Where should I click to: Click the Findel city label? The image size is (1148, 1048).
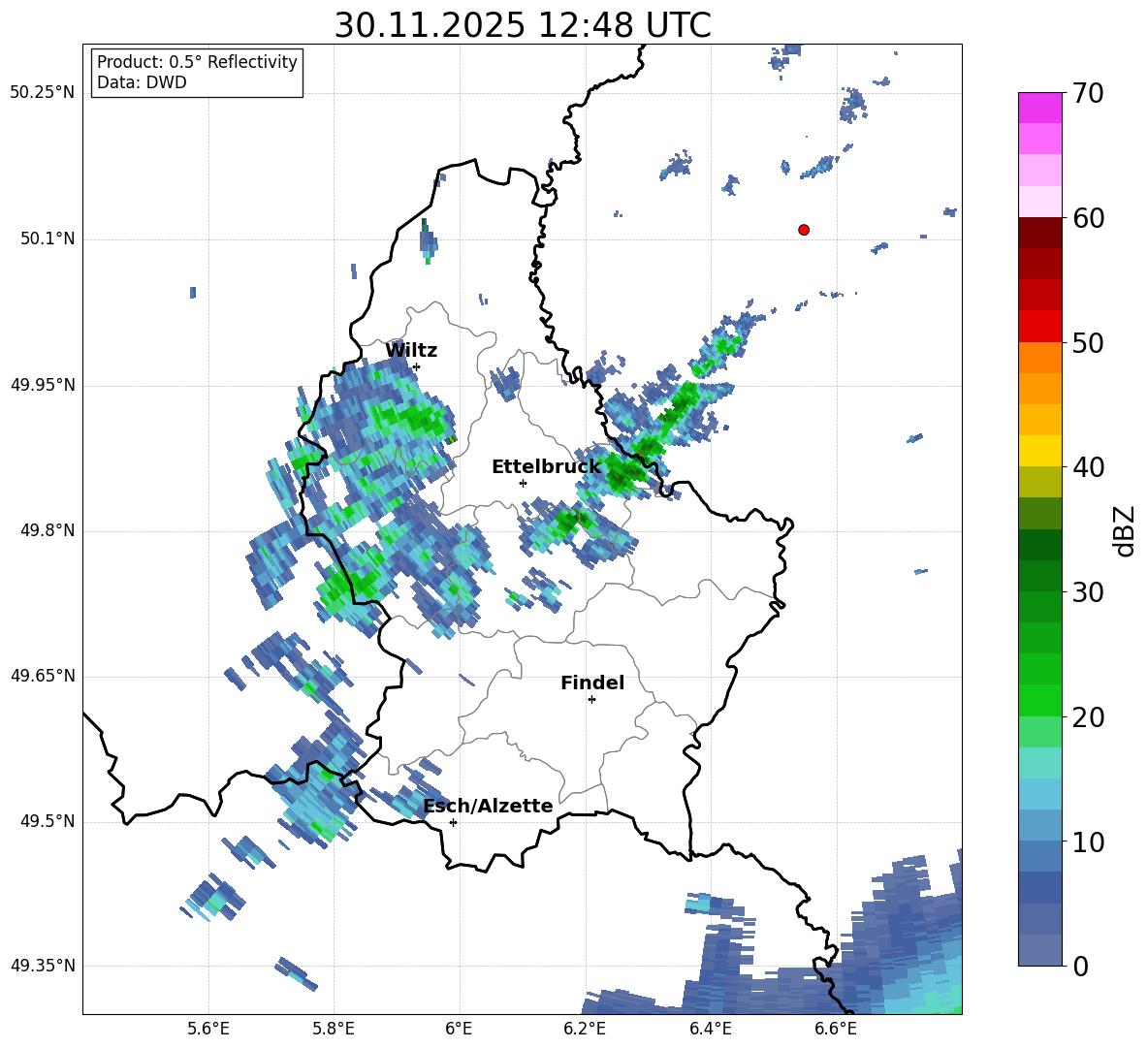[x=592, y=683]
